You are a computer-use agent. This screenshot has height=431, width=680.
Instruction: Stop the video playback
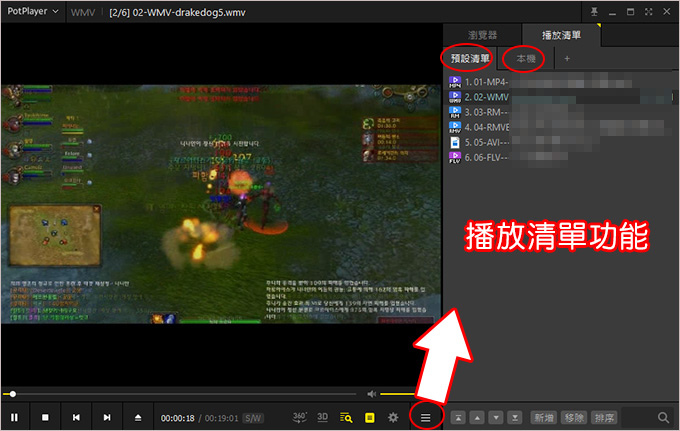(45, 417)
